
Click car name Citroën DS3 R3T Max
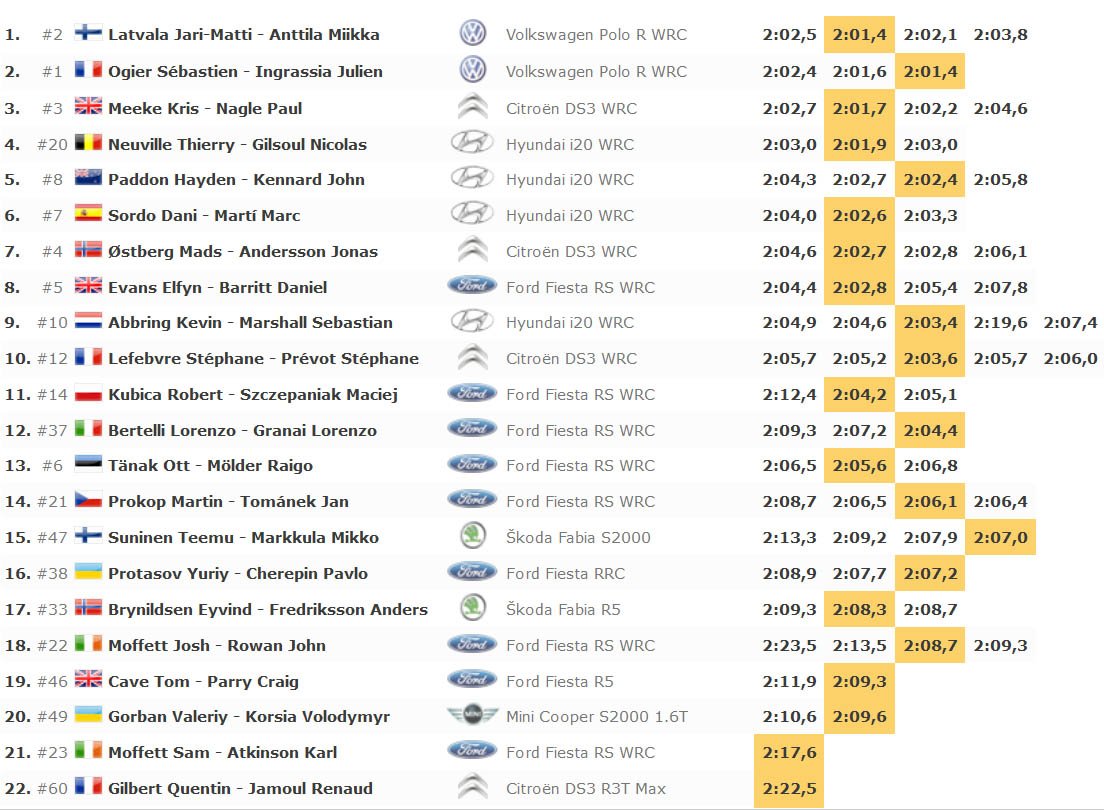coord(586,788)
